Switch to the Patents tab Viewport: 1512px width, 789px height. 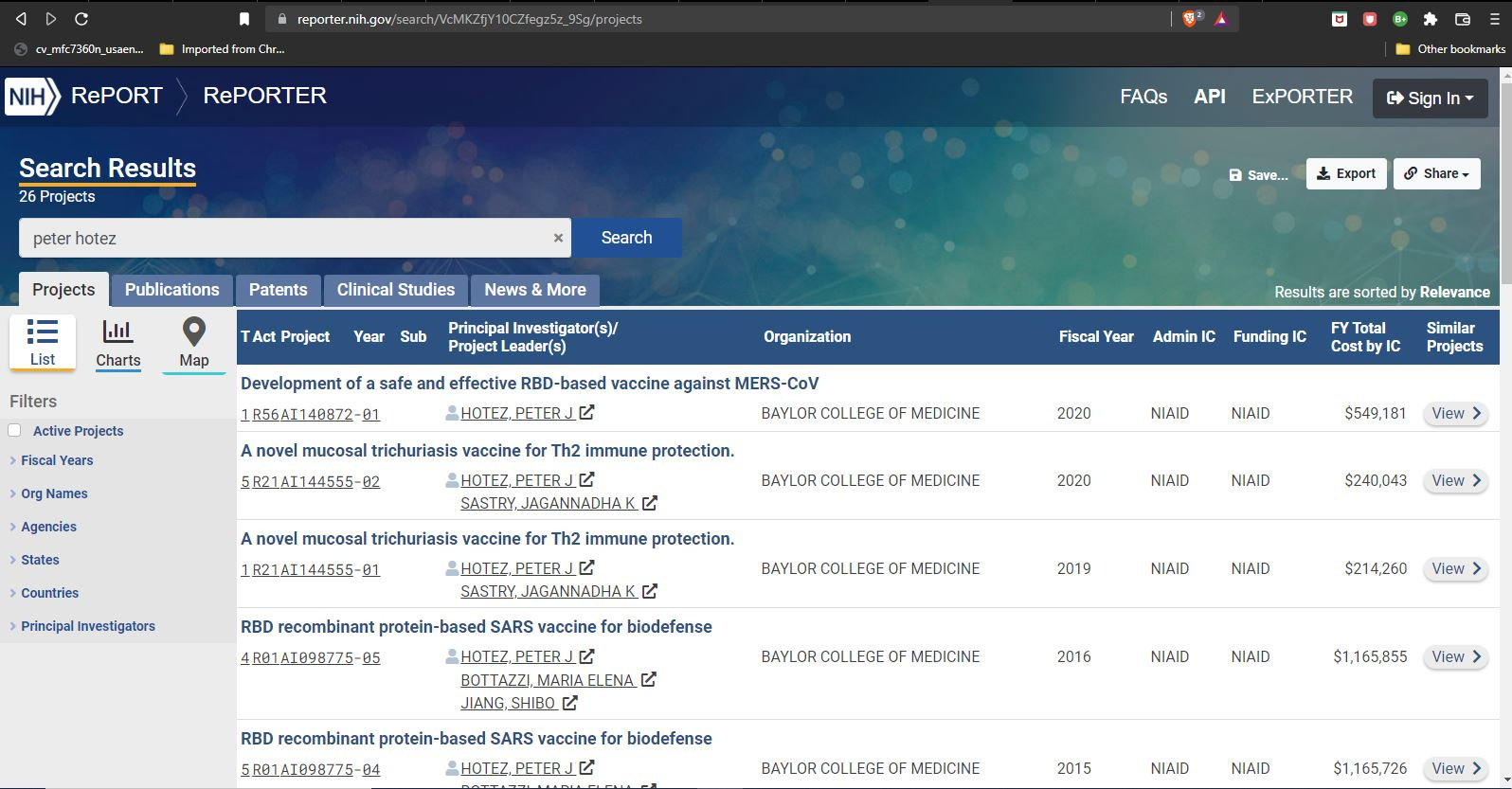click(x=278, y=290)
